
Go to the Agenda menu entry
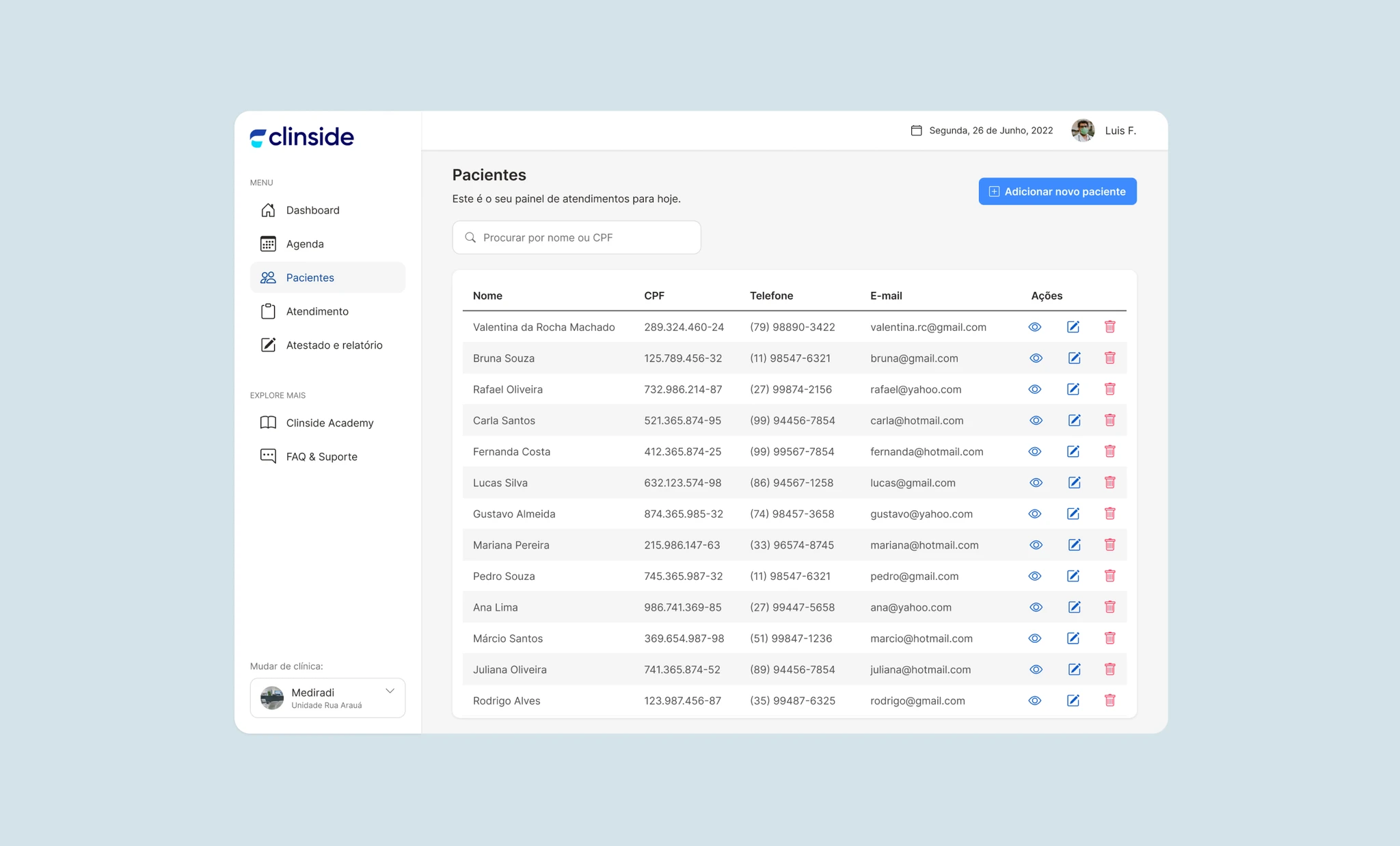pyautogui.click(x=305, y=243)
